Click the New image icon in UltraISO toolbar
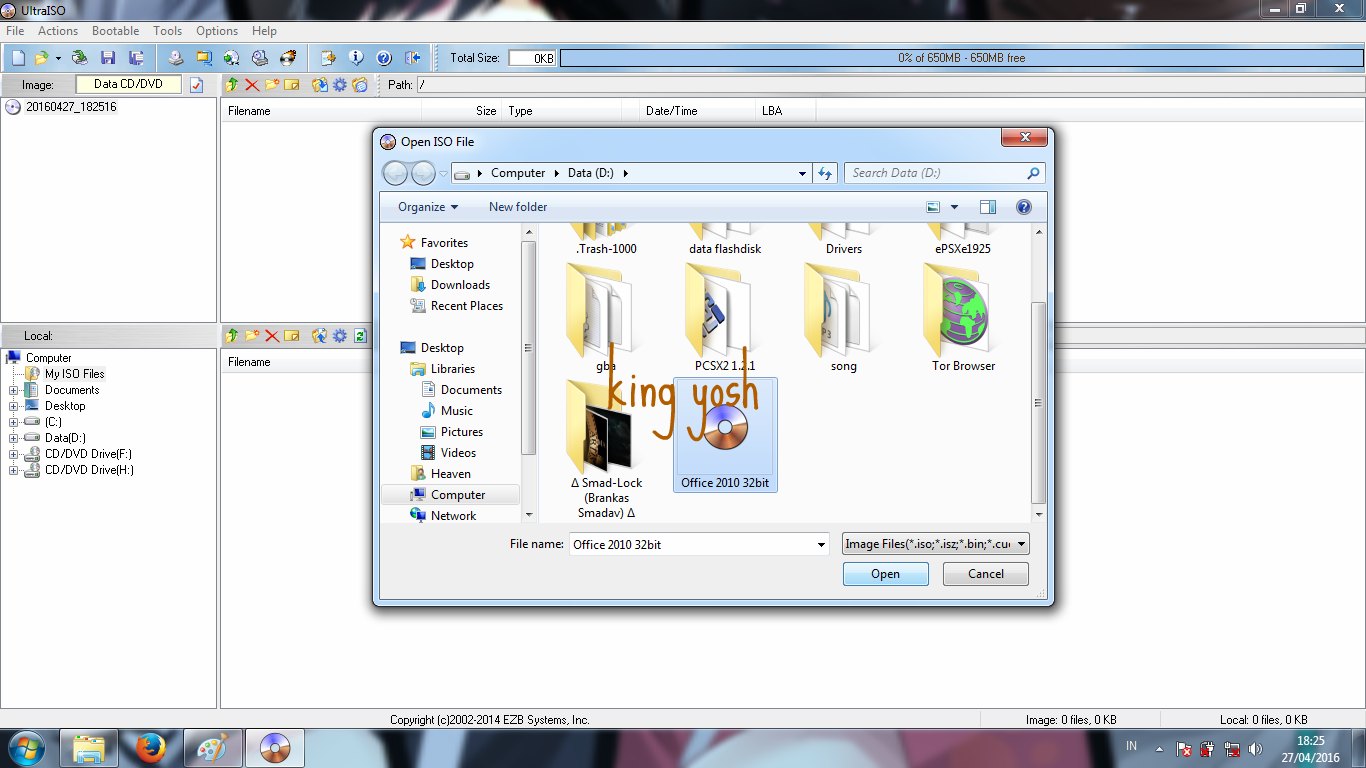 point(18,58)
